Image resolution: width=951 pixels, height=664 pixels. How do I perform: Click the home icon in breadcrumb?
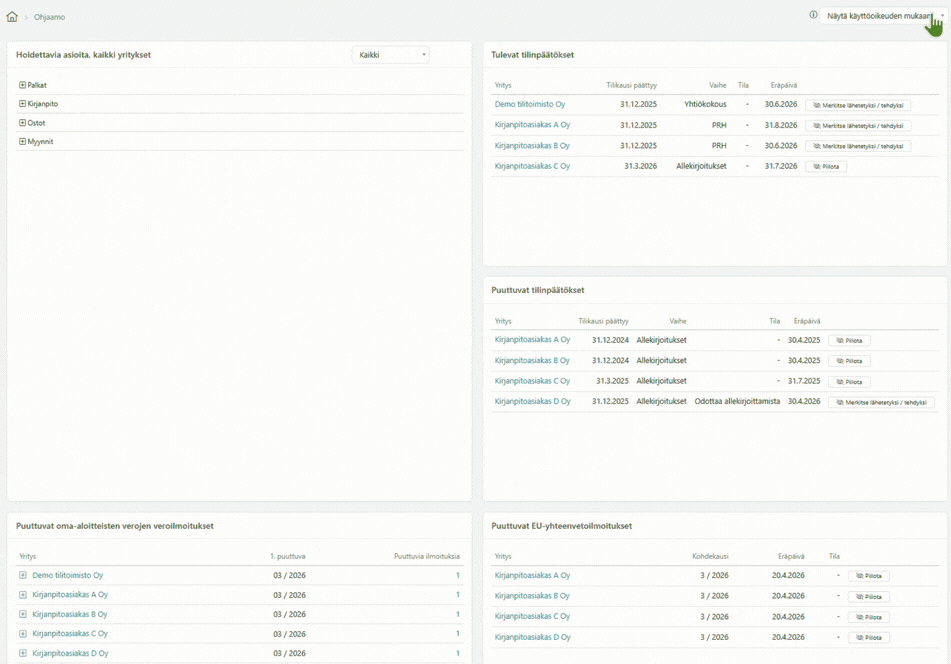[12, 16]
